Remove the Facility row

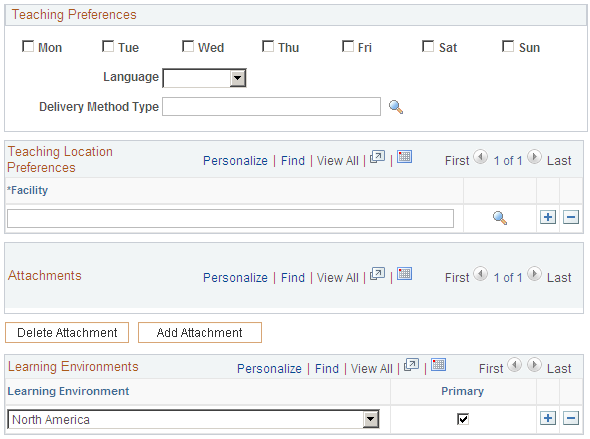(571, 217)
